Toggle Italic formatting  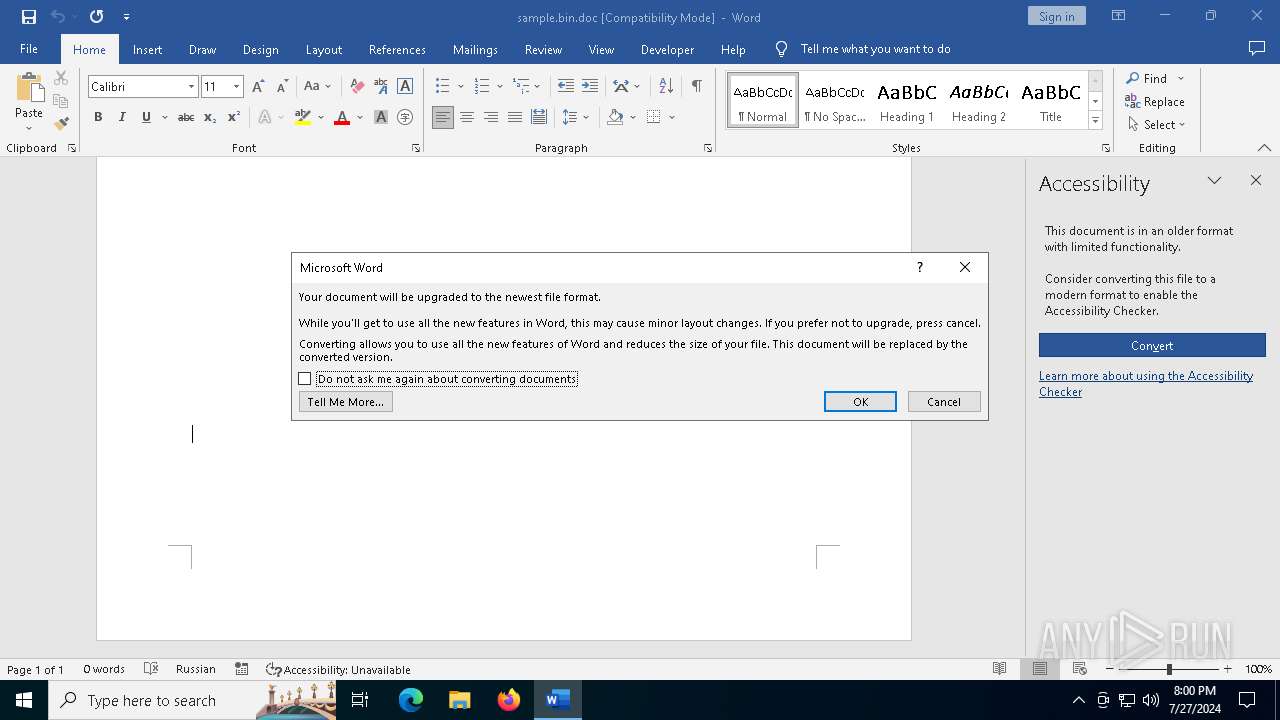click(122, 117)
